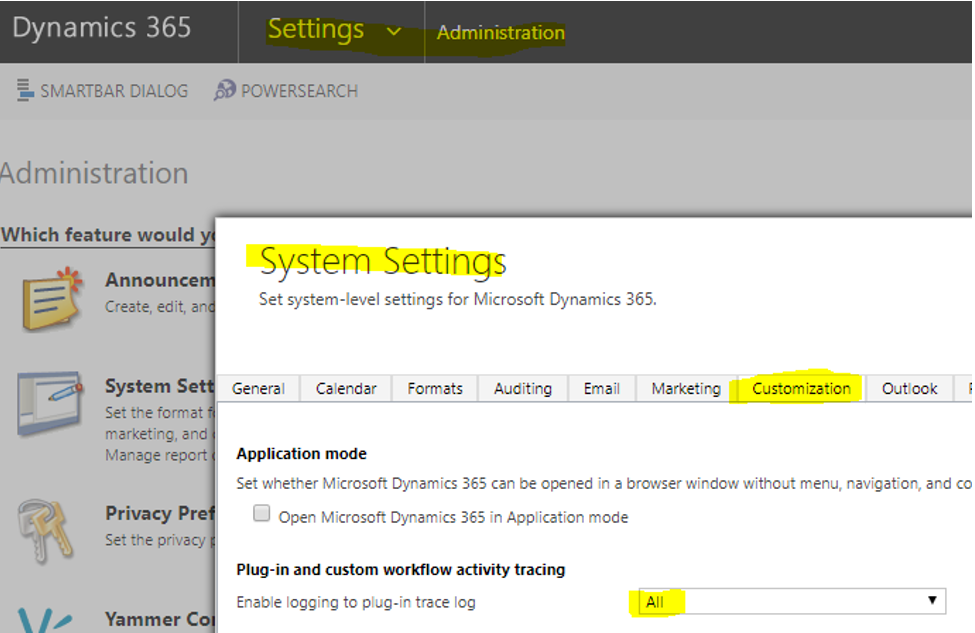Open the Yammer Configuration link
This screenshot has width=975, height=633.
point(160,619)
